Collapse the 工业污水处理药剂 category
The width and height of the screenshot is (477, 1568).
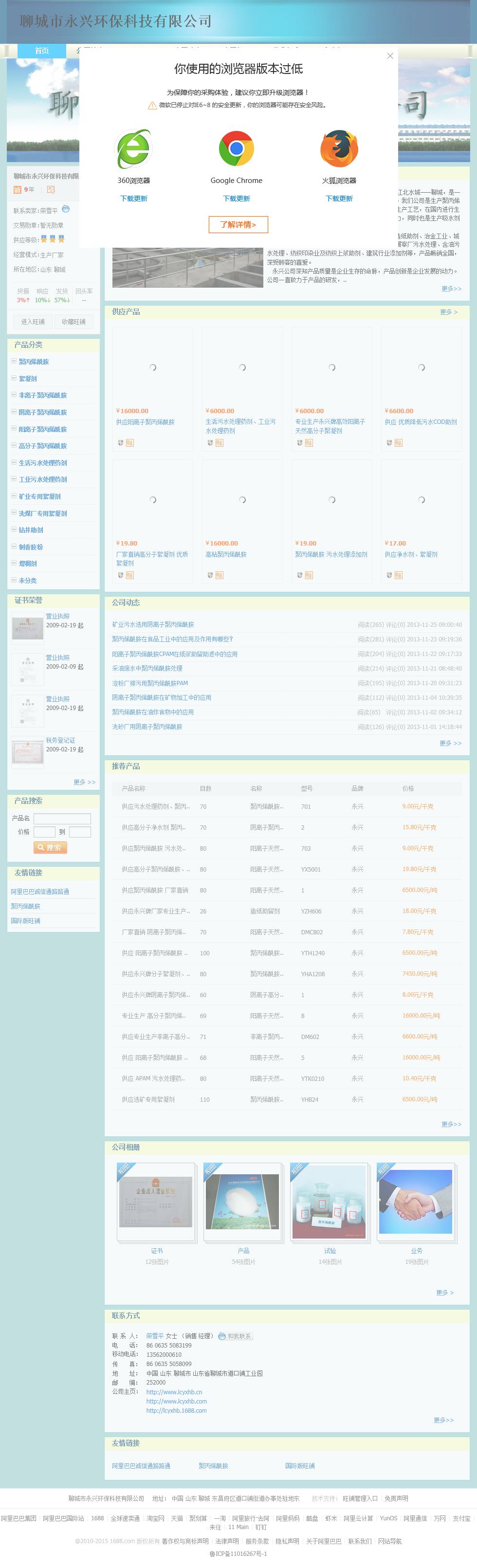pos(14,479)
